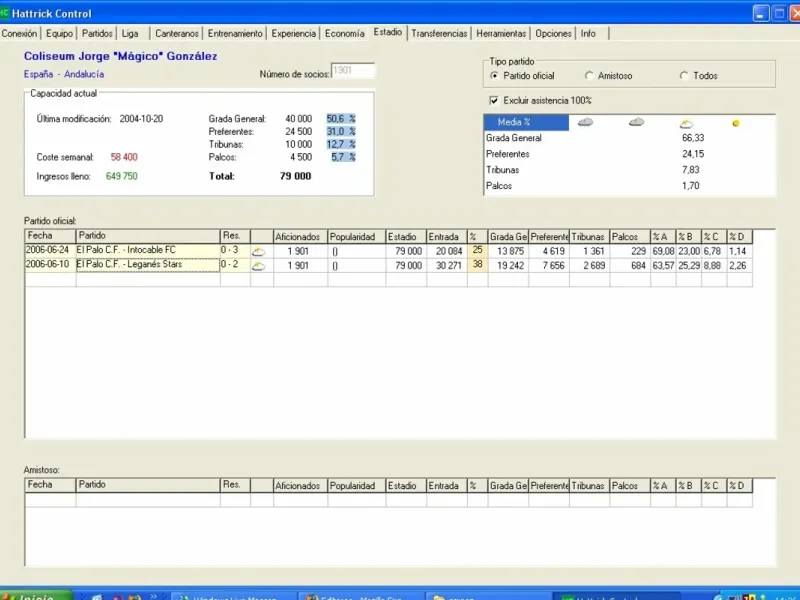Click %A column header in Partido oficial table

click(x=663, y=237)
